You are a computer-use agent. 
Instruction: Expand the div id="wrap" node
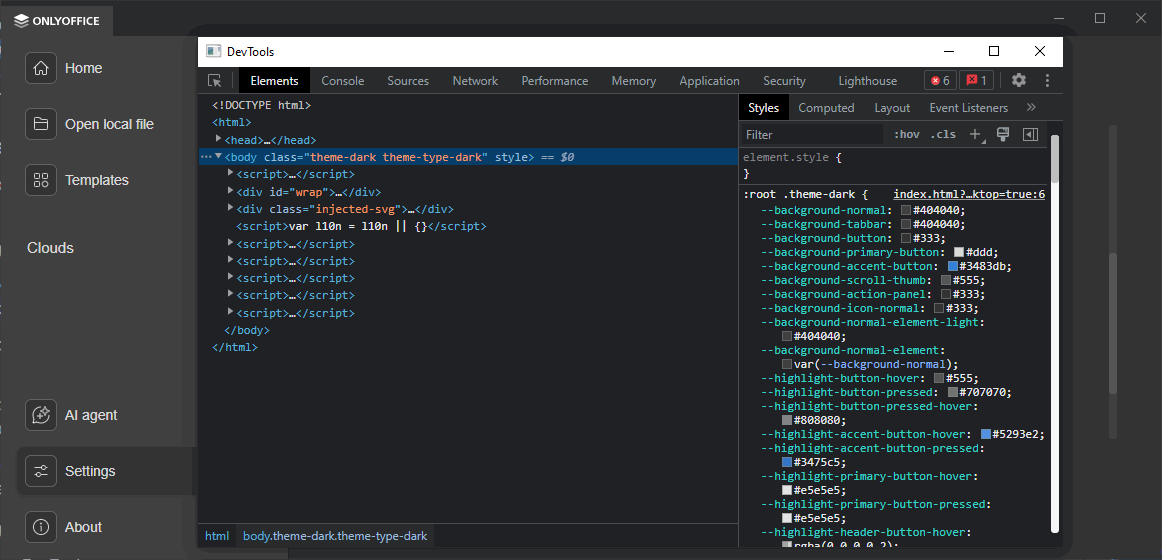pos(230,190)
